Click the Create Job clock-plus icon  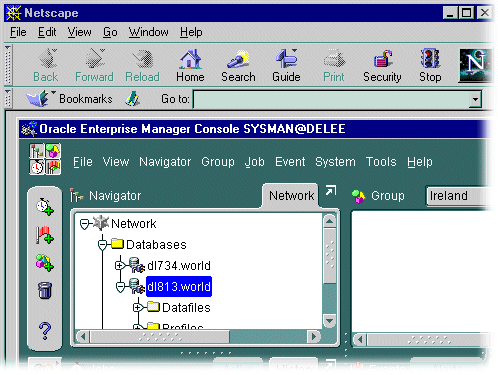[x=45, y=206]
